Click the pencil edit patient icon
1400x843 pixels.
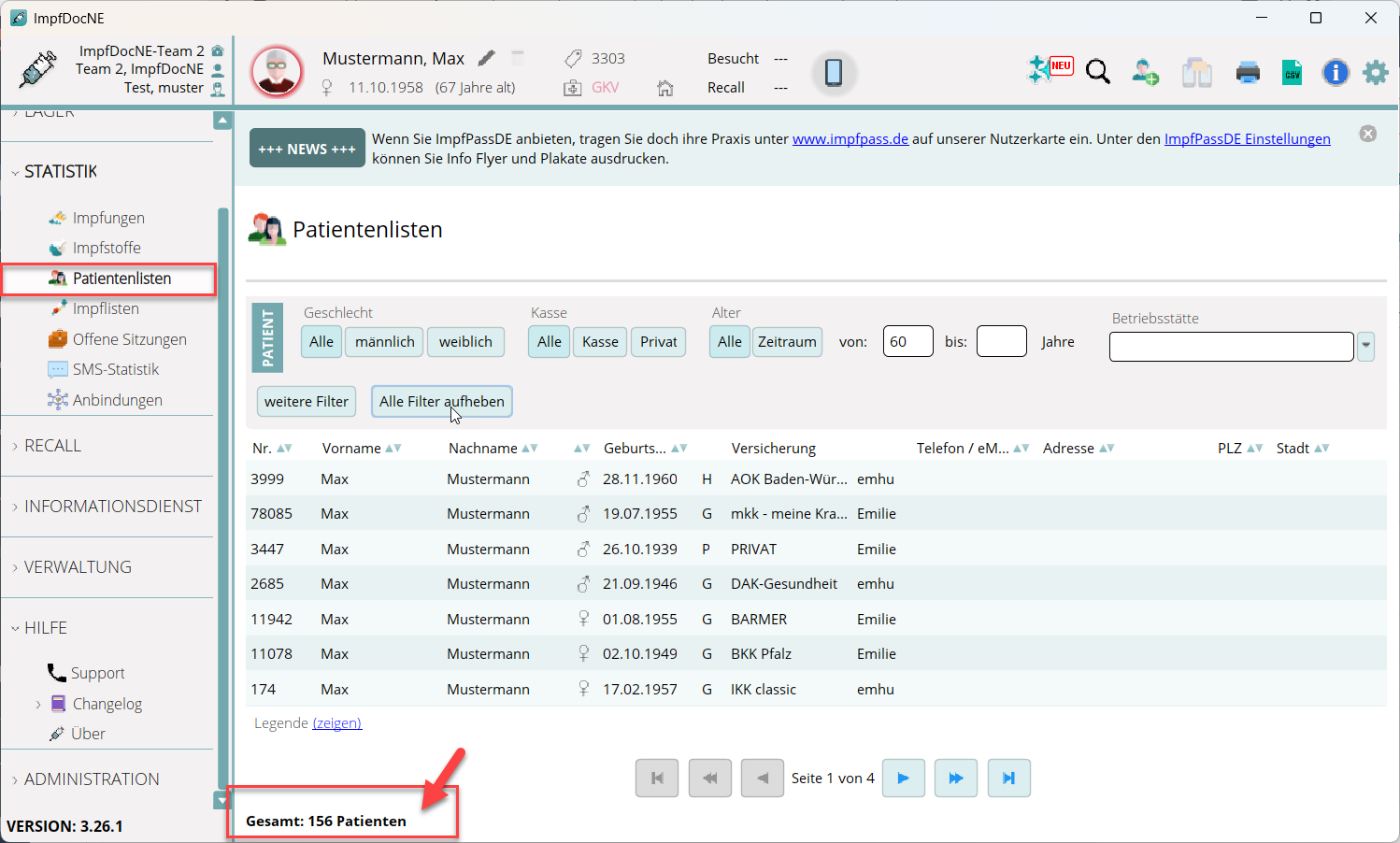[487, 58]
